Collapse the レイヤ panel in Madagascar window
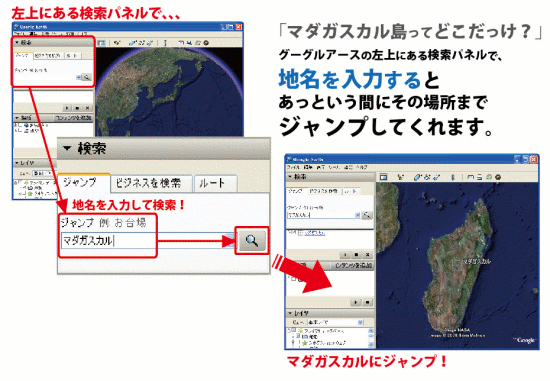The width and height of the screenshot is (550, 381). 290,313
